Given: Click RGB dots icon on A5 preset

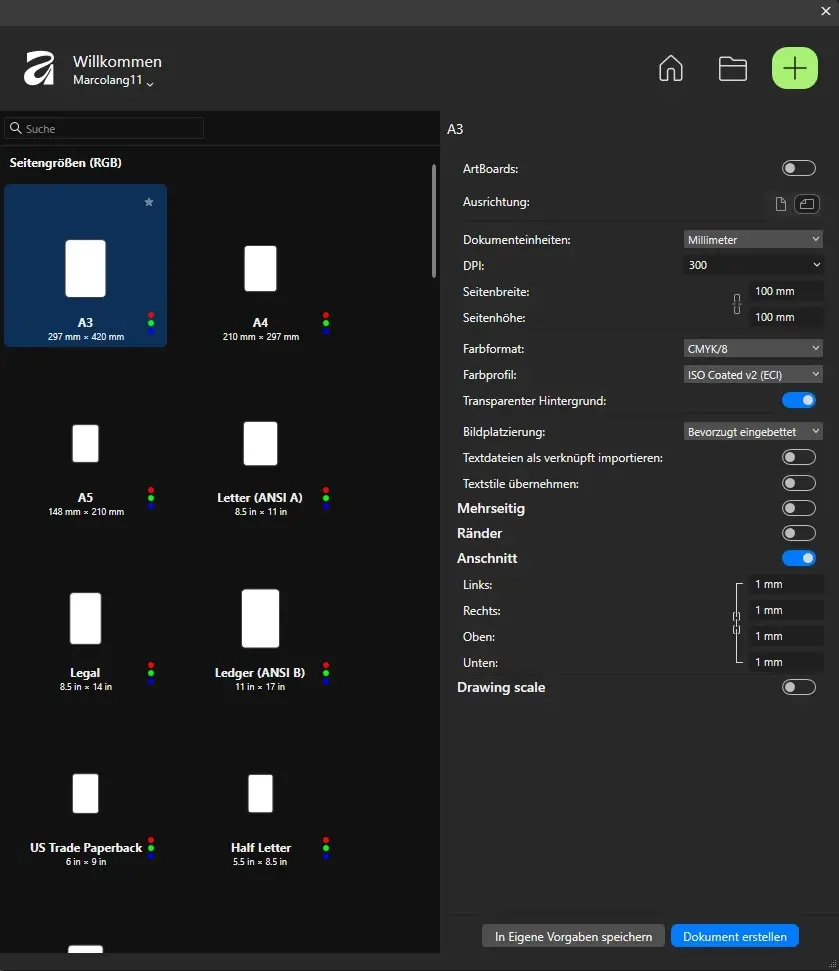Looking at the screenshot, I should click(x=151, y=498).
